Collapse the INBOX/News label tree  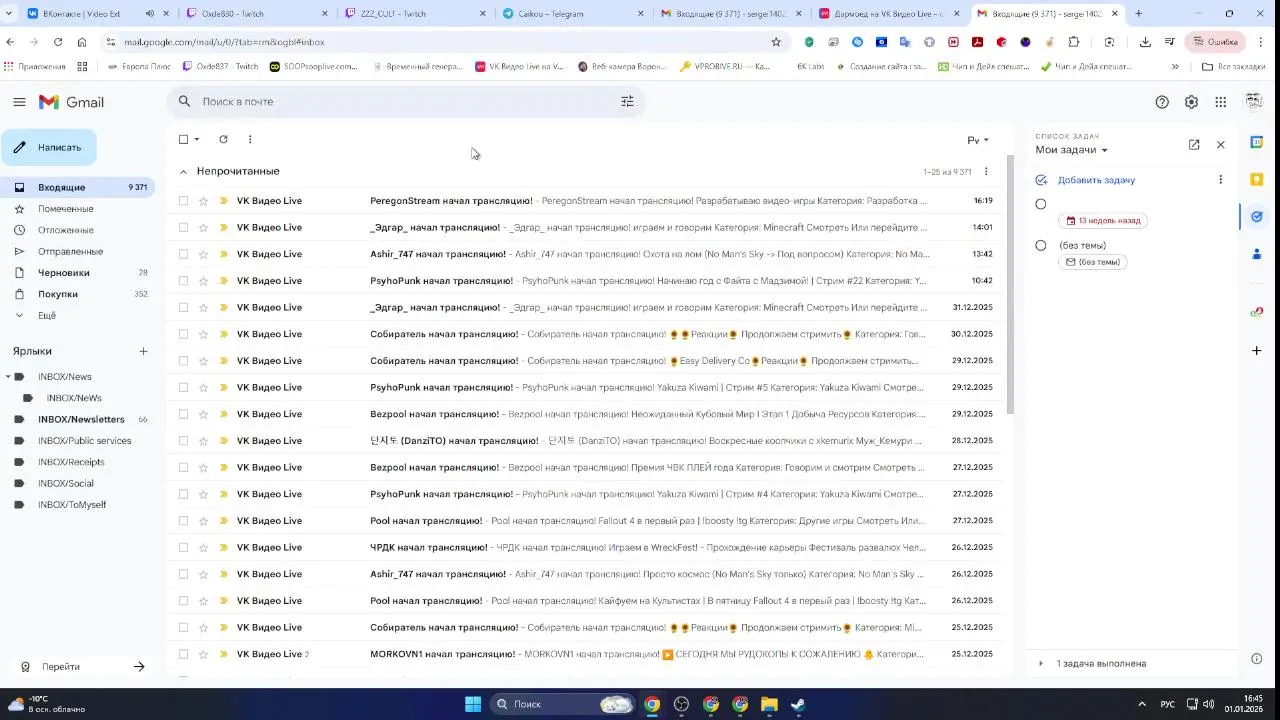(8, 377)
